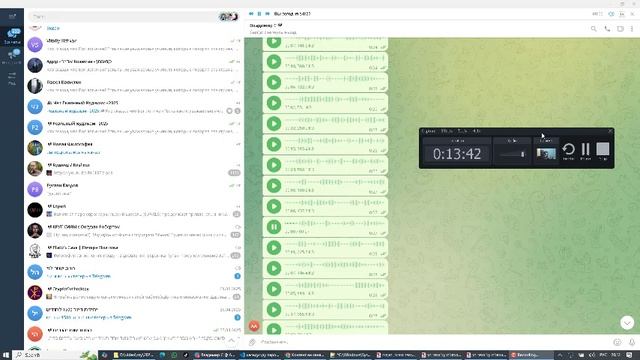Open the chat with the purple VS avatar
This screenshot has height=360, width=640.
point(35,44)
